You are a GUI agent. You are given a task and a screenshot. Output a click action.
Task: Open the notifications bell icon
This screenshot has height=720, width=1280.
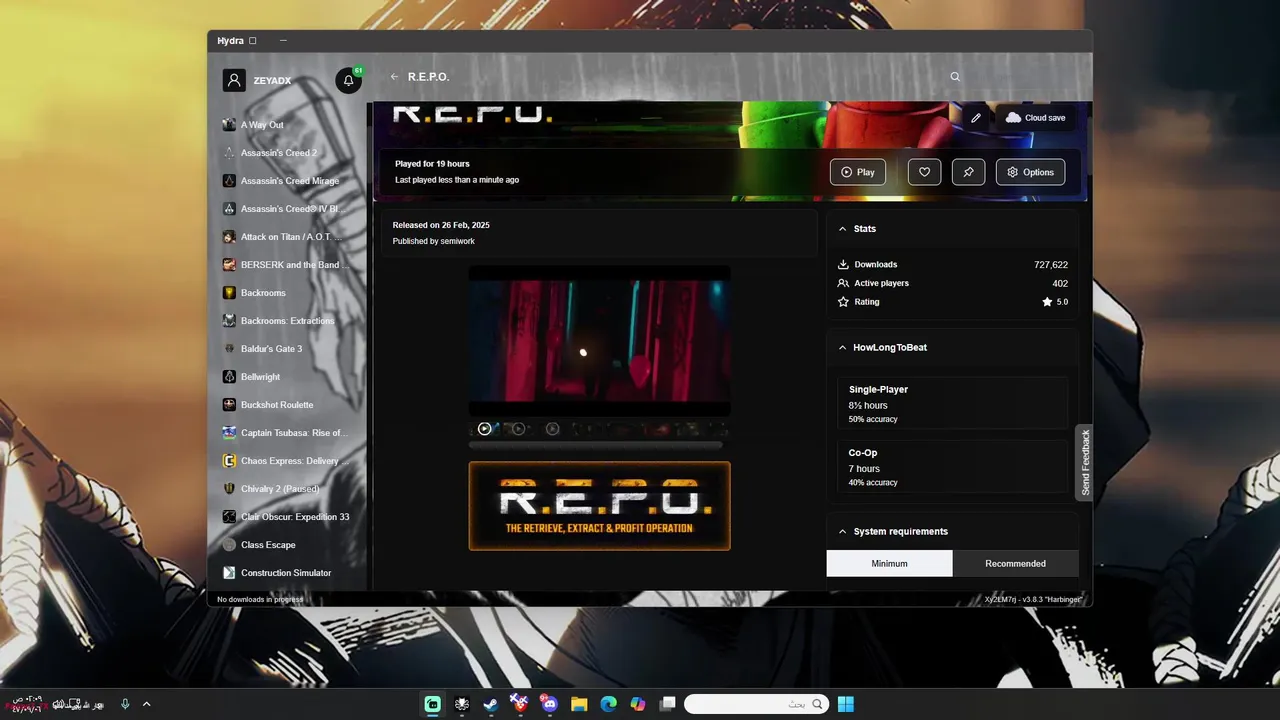click(x=348, y=81)
